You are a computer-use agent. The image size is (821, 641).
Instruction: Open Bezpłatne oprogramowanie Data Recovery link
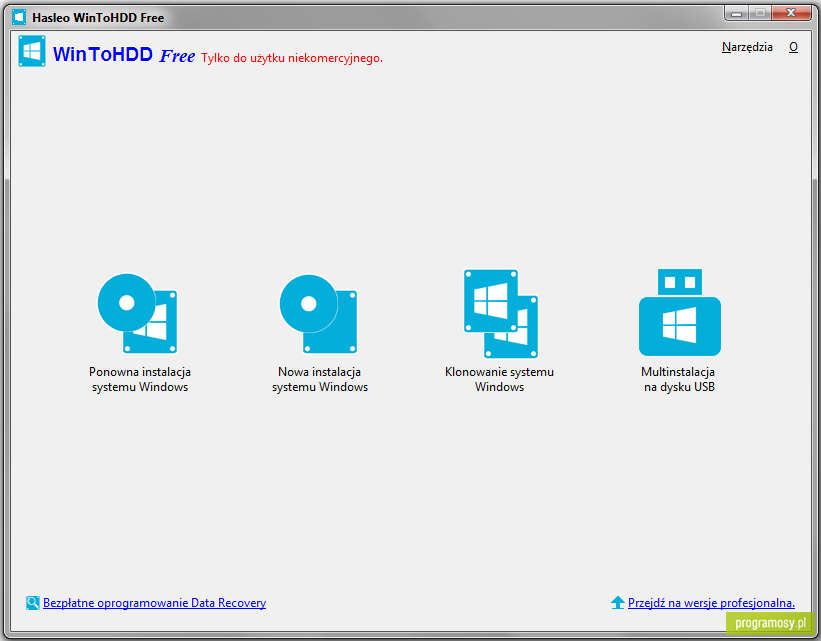tap(154, 603)
